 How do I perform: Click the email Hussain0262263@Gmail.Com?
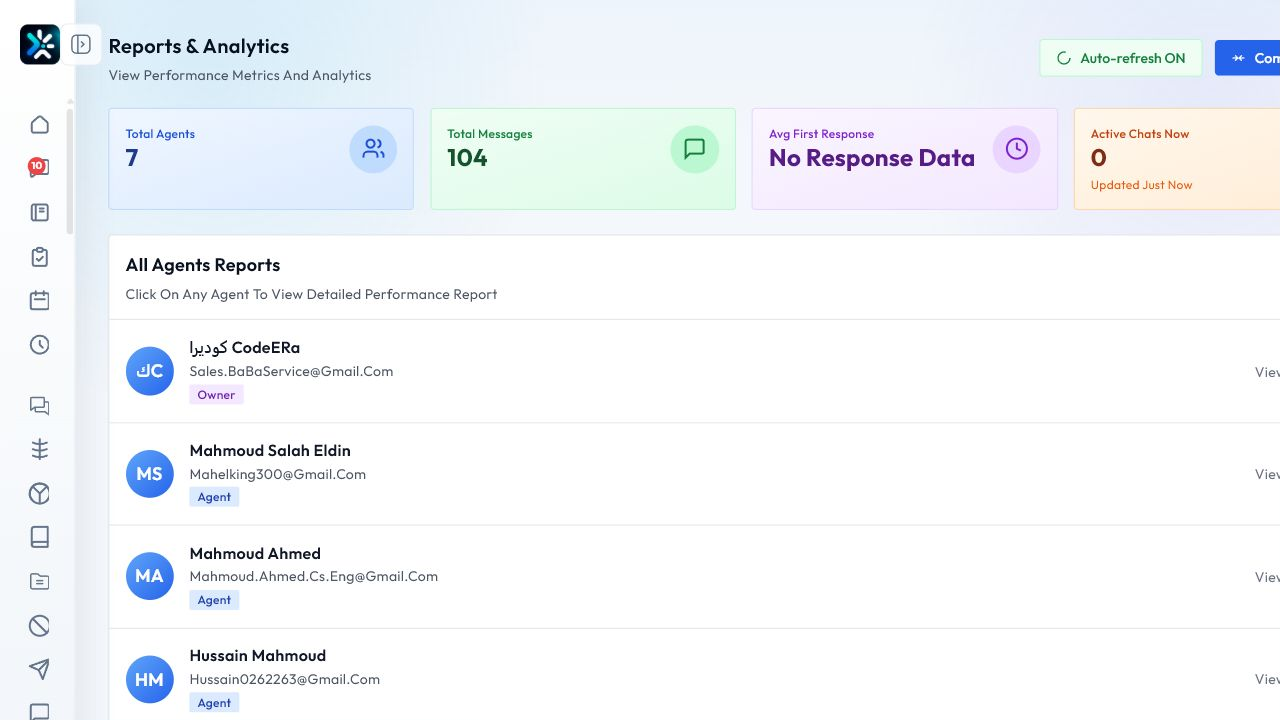click(x=285, y=679)
